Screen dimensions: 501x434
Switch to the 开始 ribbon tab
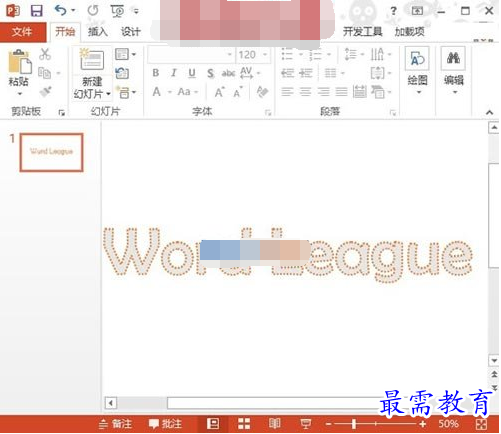(x=65, y=32)
